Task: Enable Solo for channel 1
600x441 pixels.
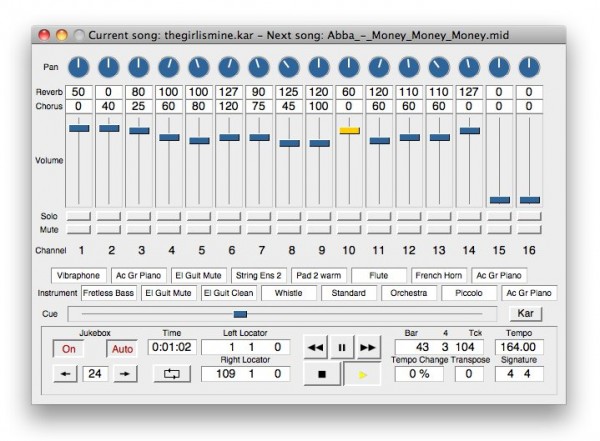Action: (80, 216)
